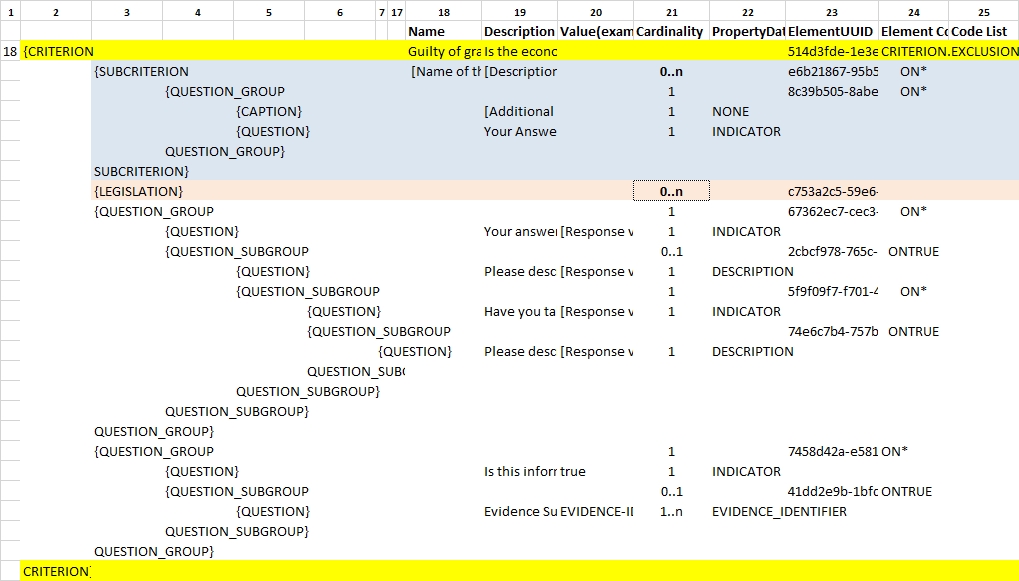Click the Cardinality header cell
The image size is (1019, 581).
click(671, 32)
